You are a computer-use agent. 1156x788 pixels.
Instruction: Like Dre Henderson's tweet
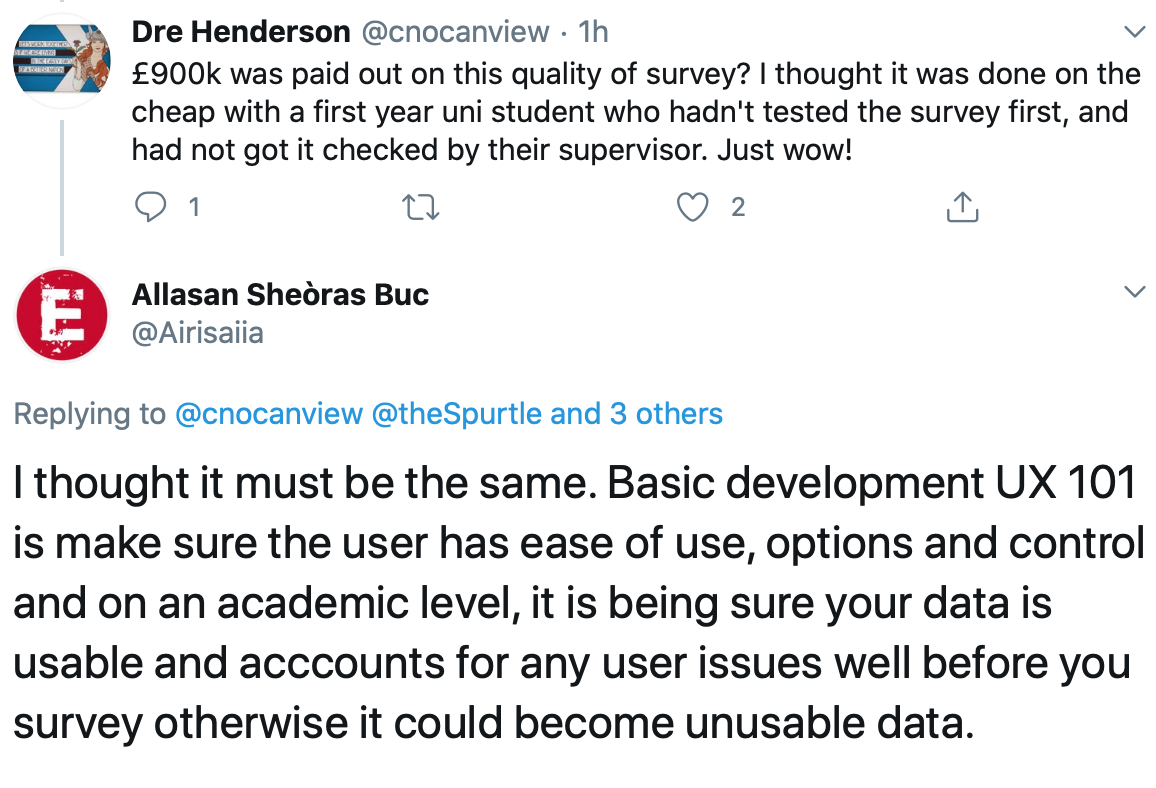click(x=692, y=207)
